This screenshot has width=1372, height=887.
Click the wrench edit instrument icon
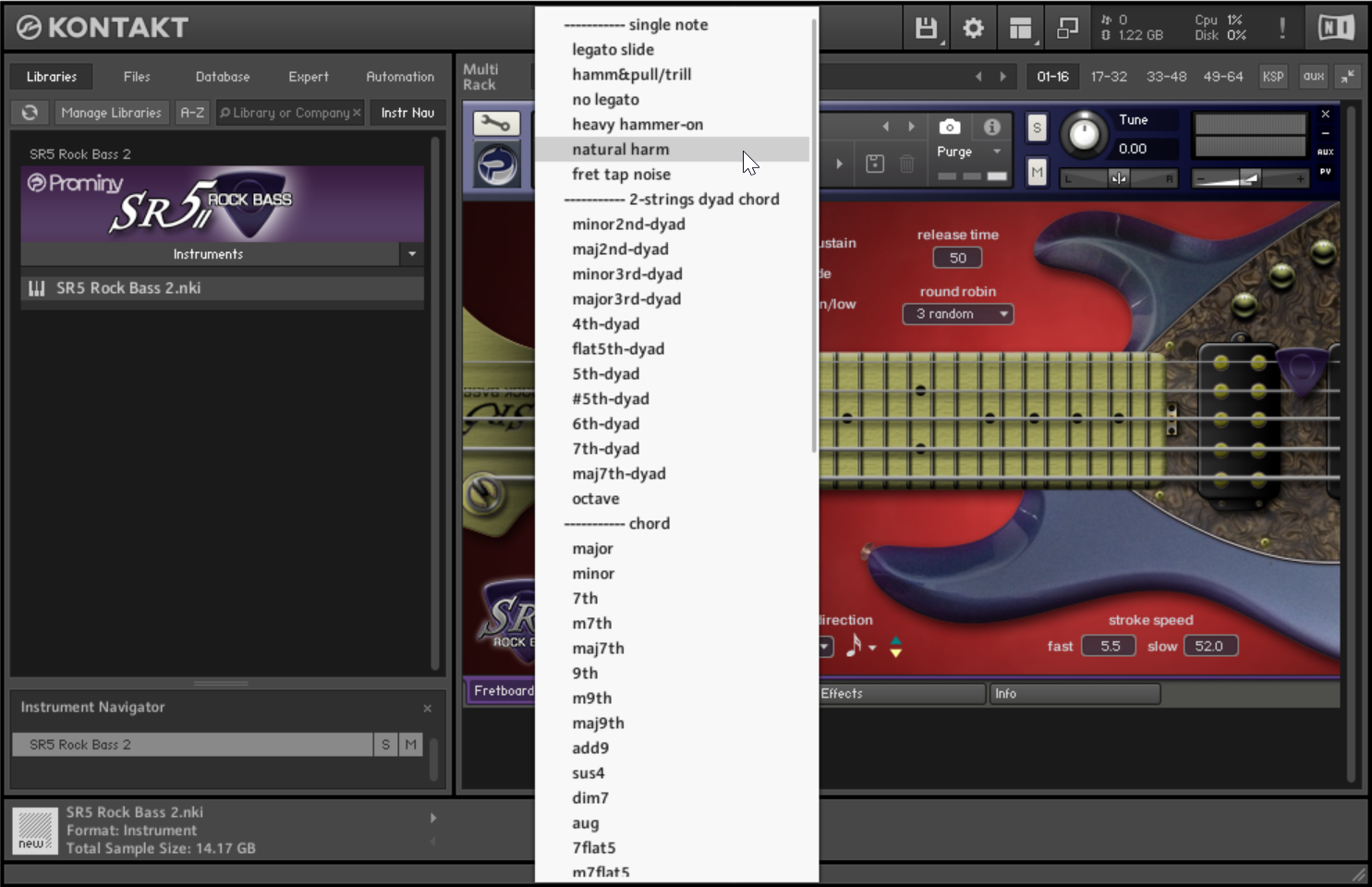pyautogui.click(x=496, y=123)
